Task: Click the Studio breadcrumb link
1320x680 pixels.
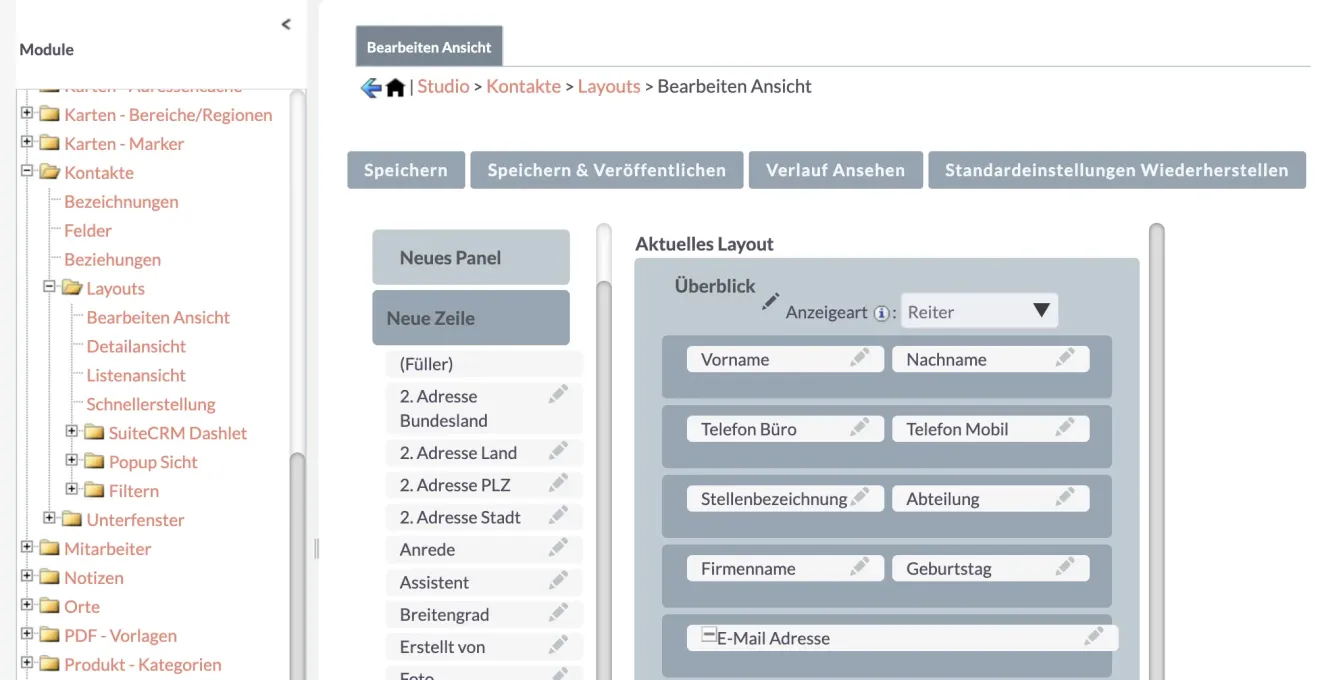Action: click(443, 86)
